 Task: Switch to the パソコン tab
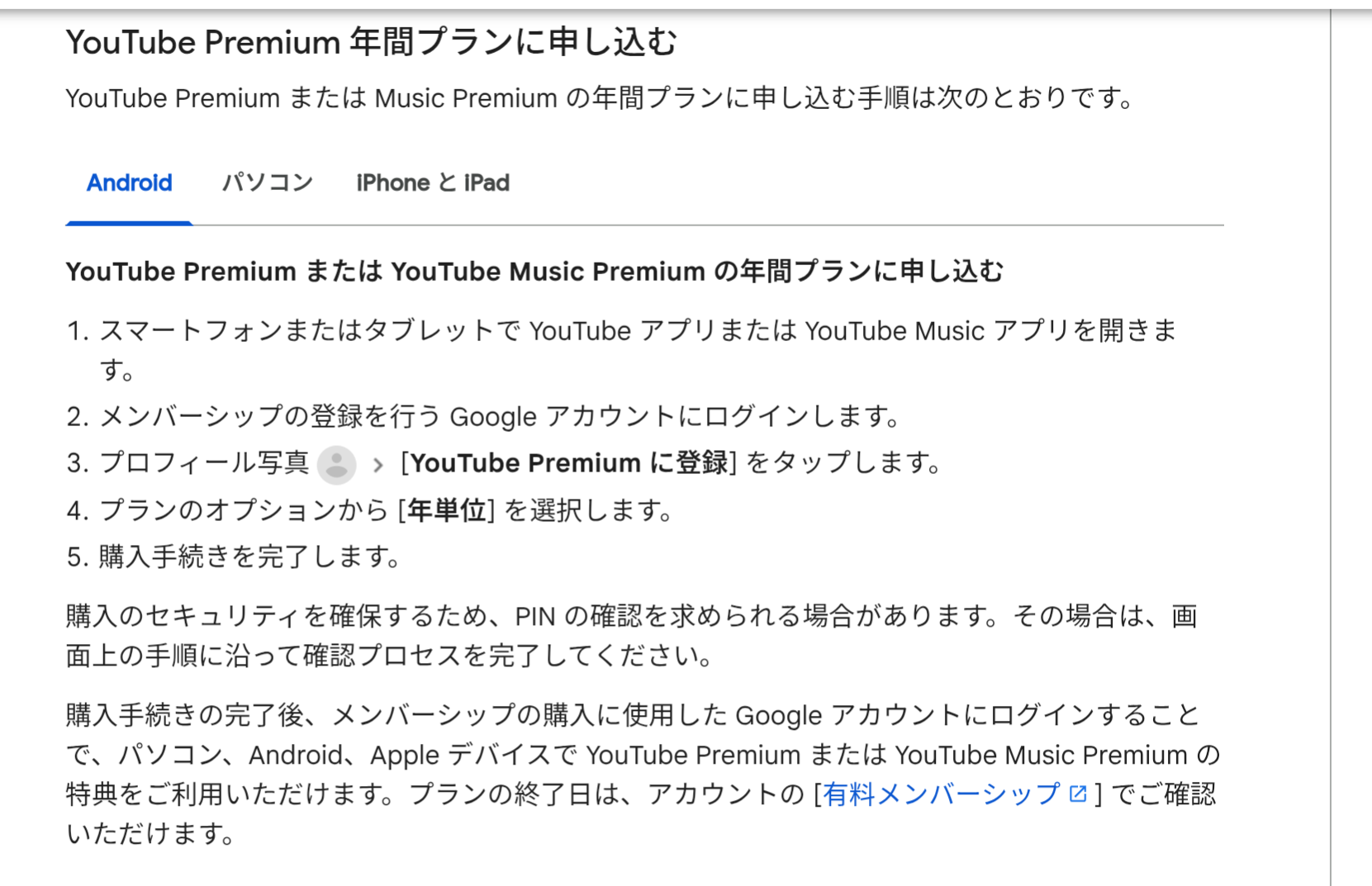(267, 182)
